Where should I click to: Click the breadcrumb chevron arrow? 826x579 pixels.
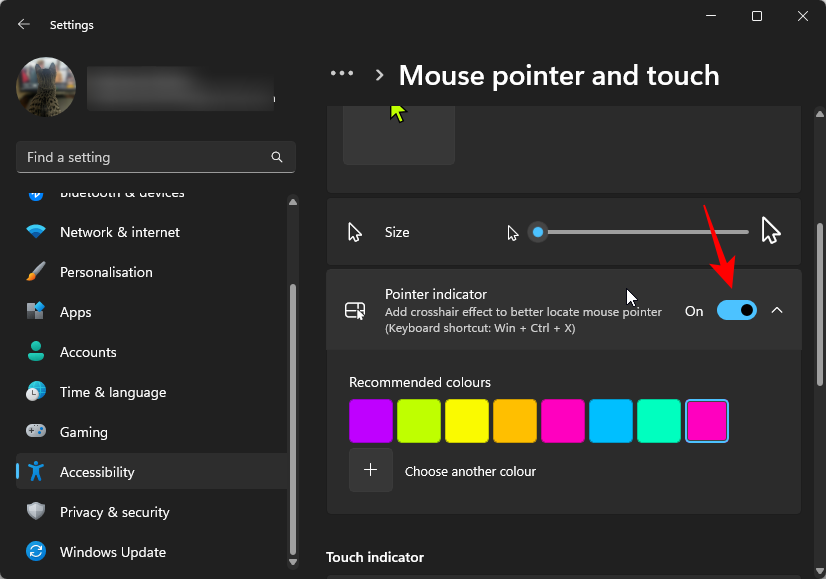pyautogui.click(x=379, y=75)
